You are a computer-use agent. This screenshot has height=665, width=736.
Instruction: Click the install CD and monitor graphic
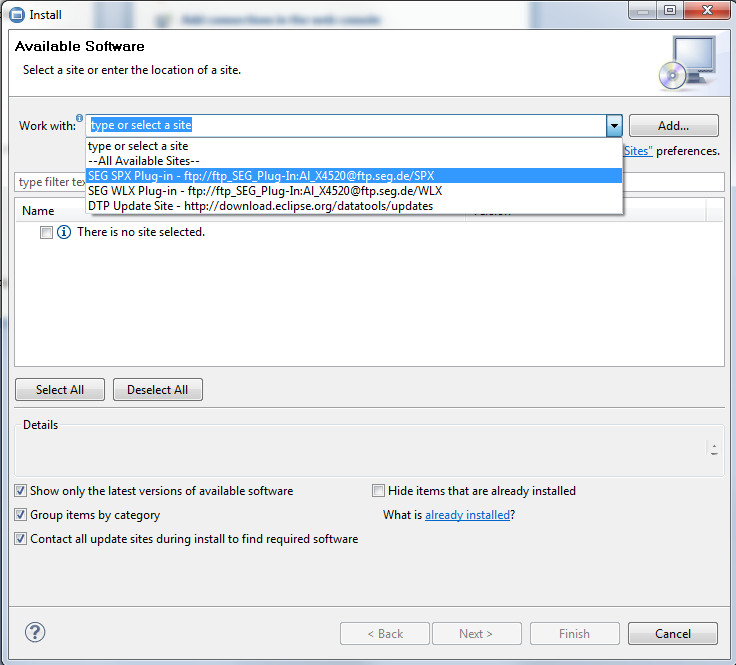pyautogui.click(x=687, y=61)
